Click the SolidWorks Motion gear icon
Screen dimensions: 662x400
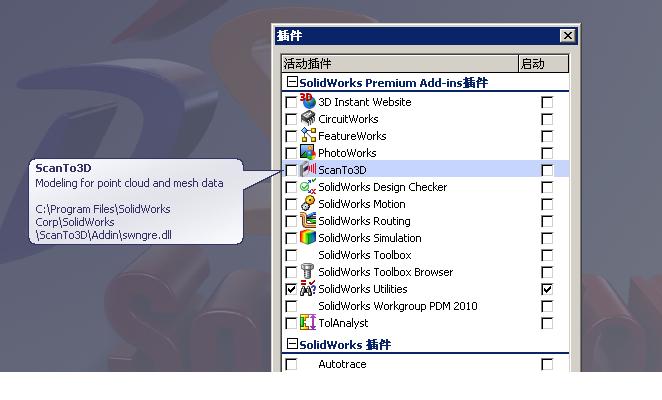(308, 204)
